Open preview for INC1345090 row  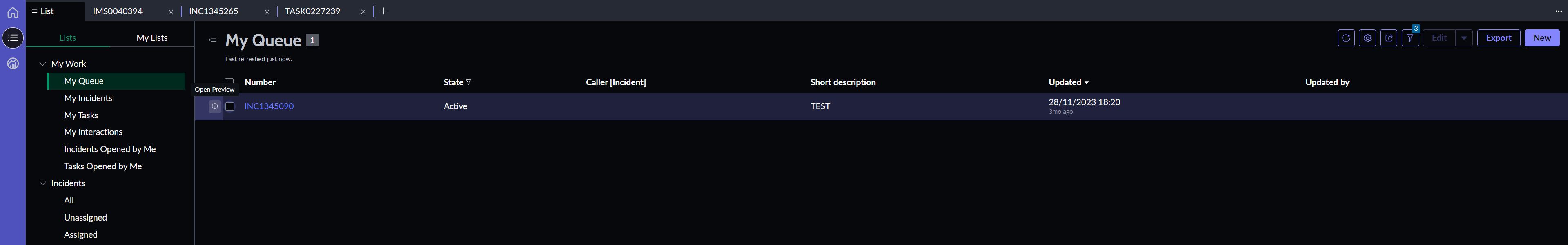pyautogui.click(x=215, y=106)
